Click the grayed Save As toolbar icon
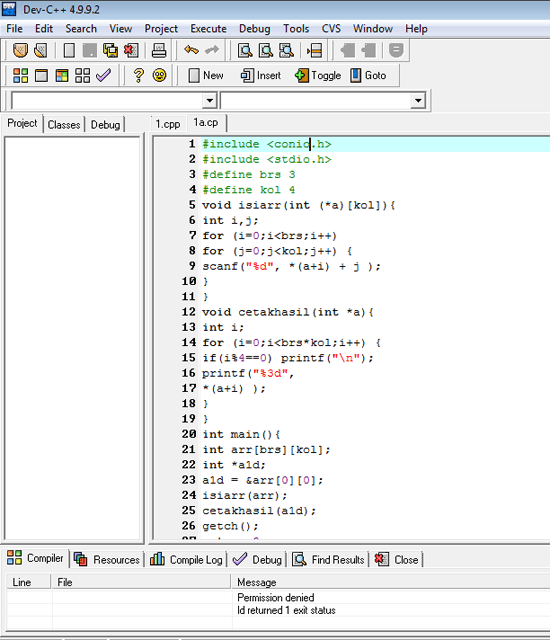The image size is (550, 640). pos(90,51)
